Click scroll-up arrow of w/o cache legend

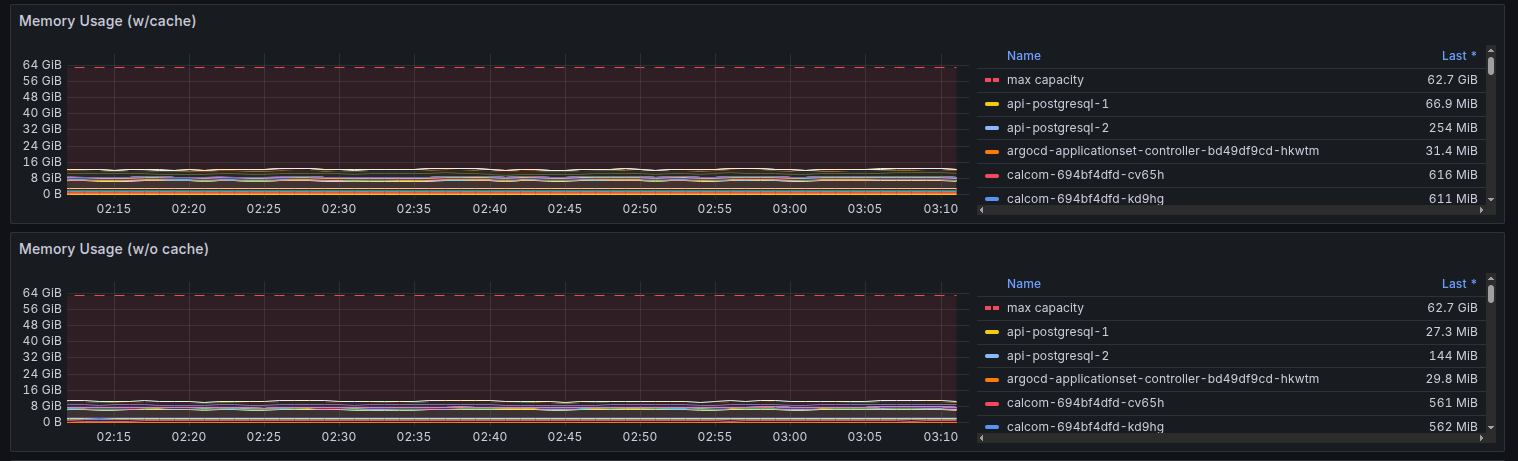click(1491, 278)
